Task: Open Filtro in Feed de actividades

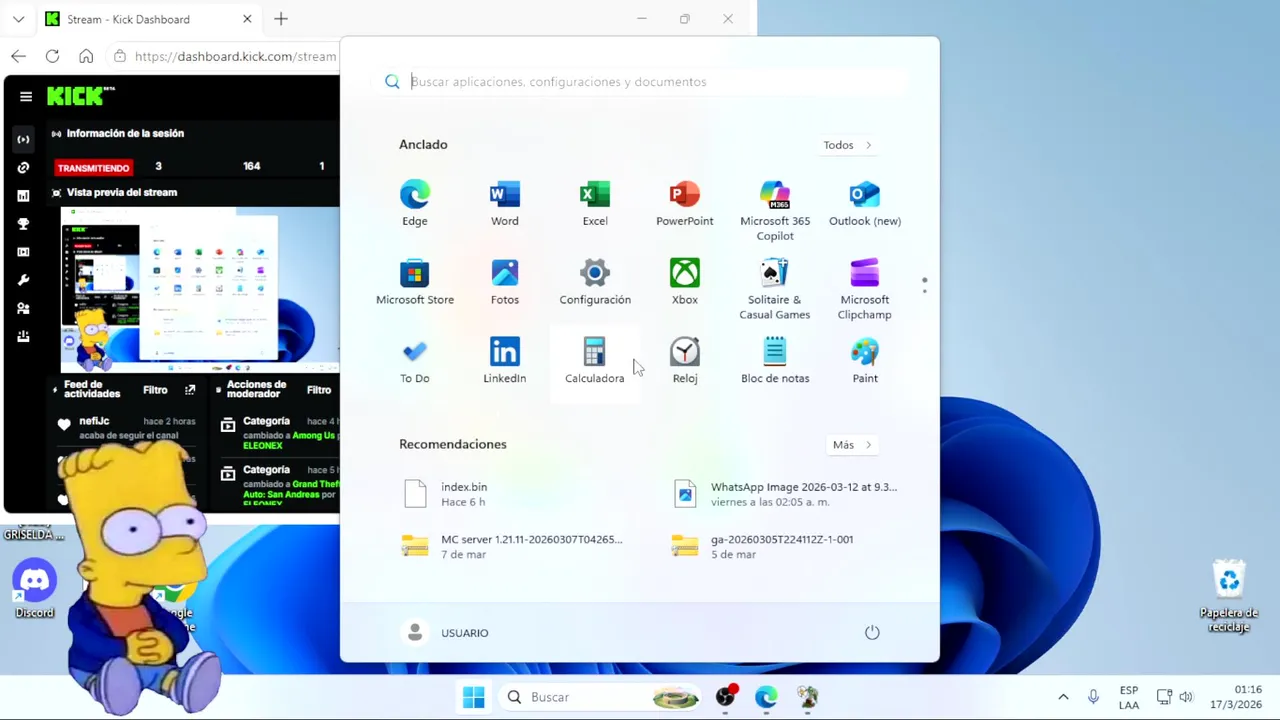Action: coord(155,390)
